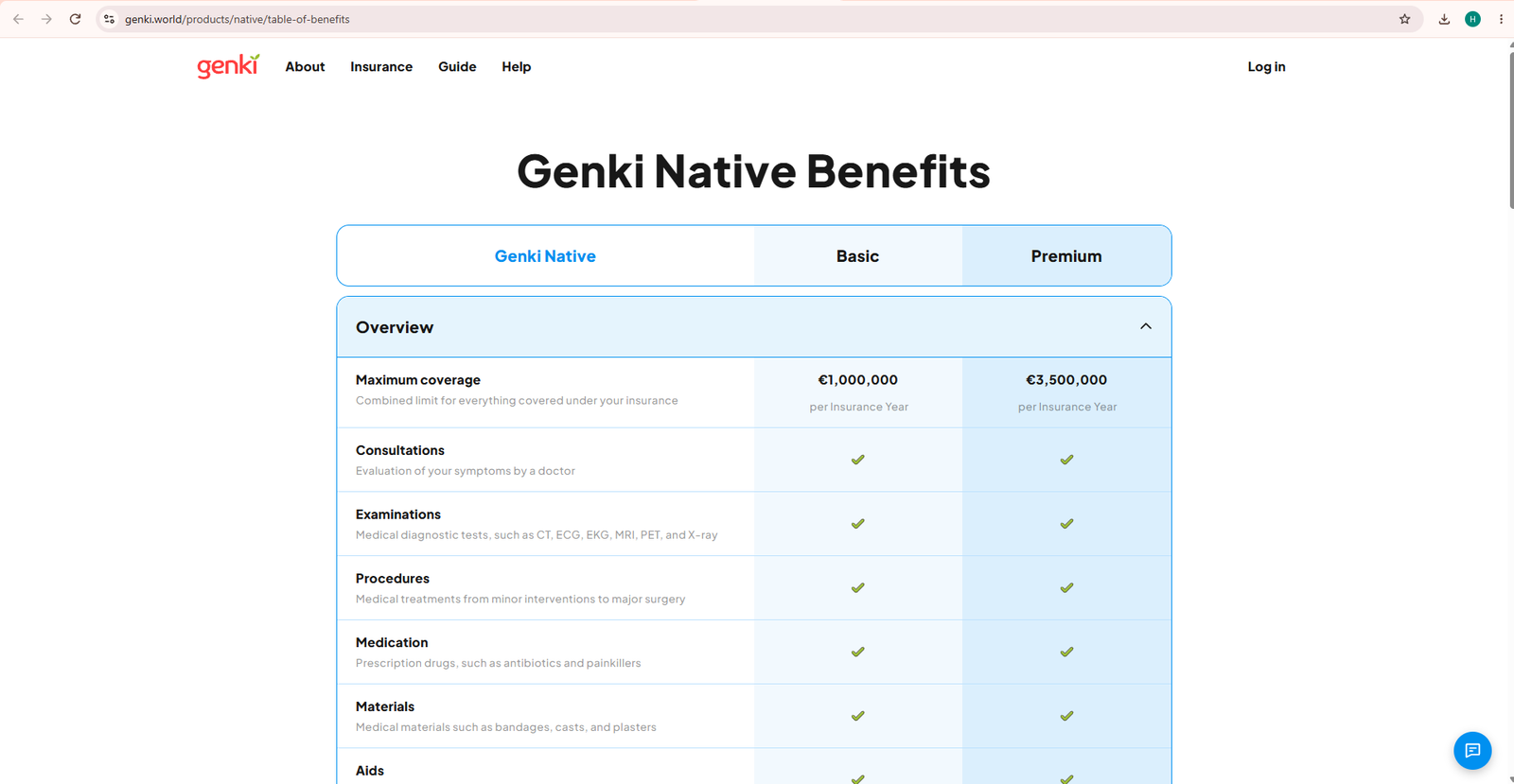Click Premium checkmark in Procedures row
Screen dimensions: 1514x784
pos(1066,588)
